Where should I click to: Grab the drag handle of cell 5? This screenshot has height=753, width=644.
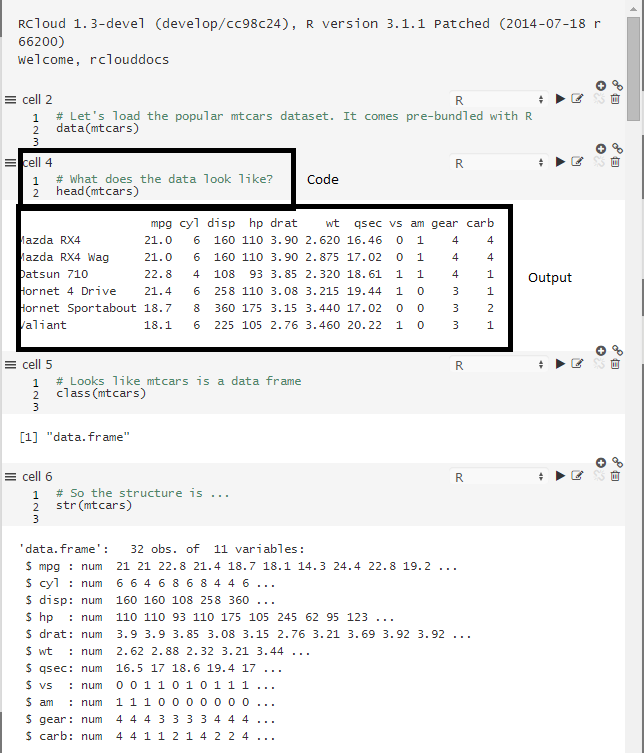tap(10, 364)
